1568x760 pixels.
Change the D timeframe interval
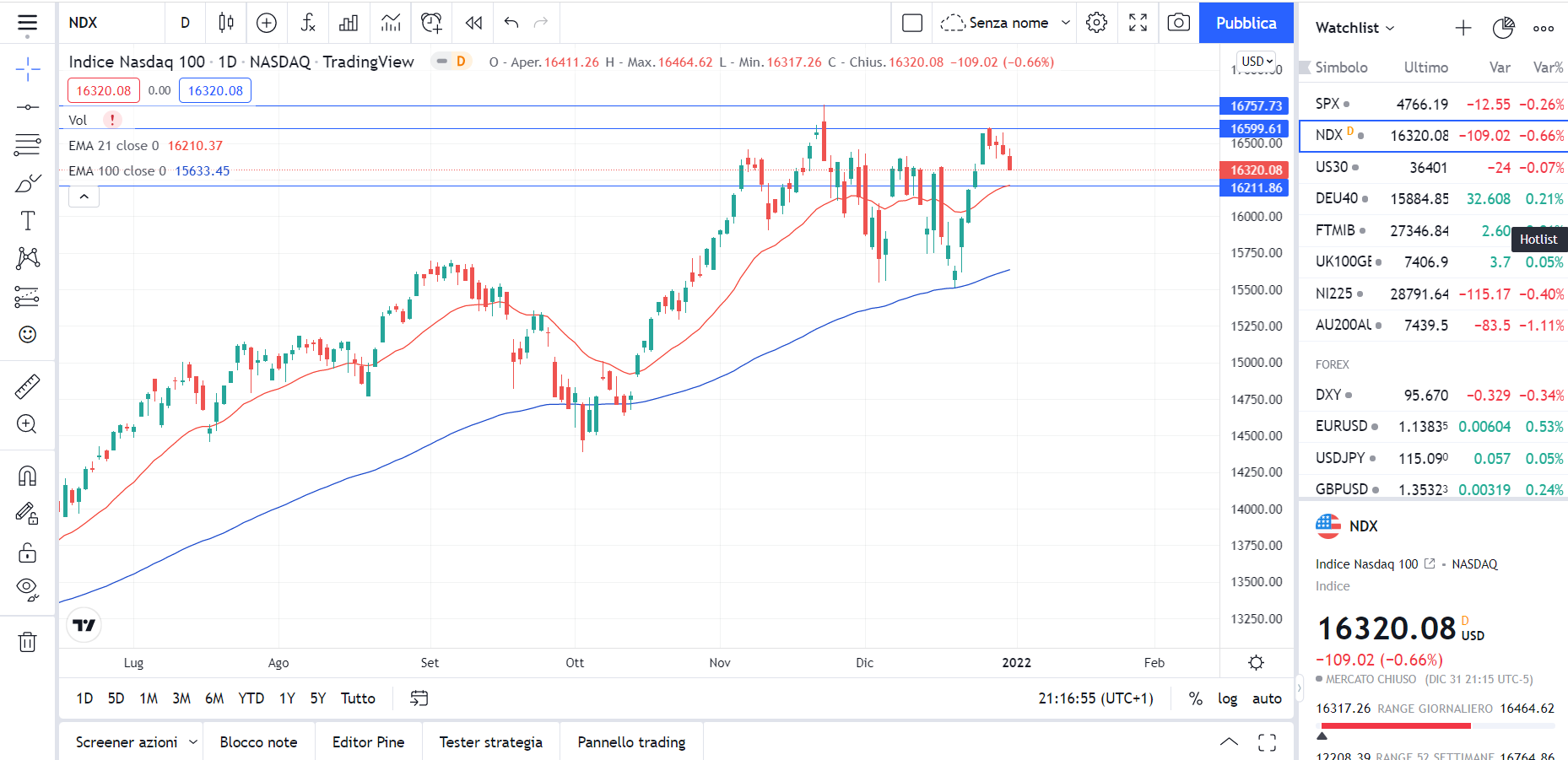[185, 23]
